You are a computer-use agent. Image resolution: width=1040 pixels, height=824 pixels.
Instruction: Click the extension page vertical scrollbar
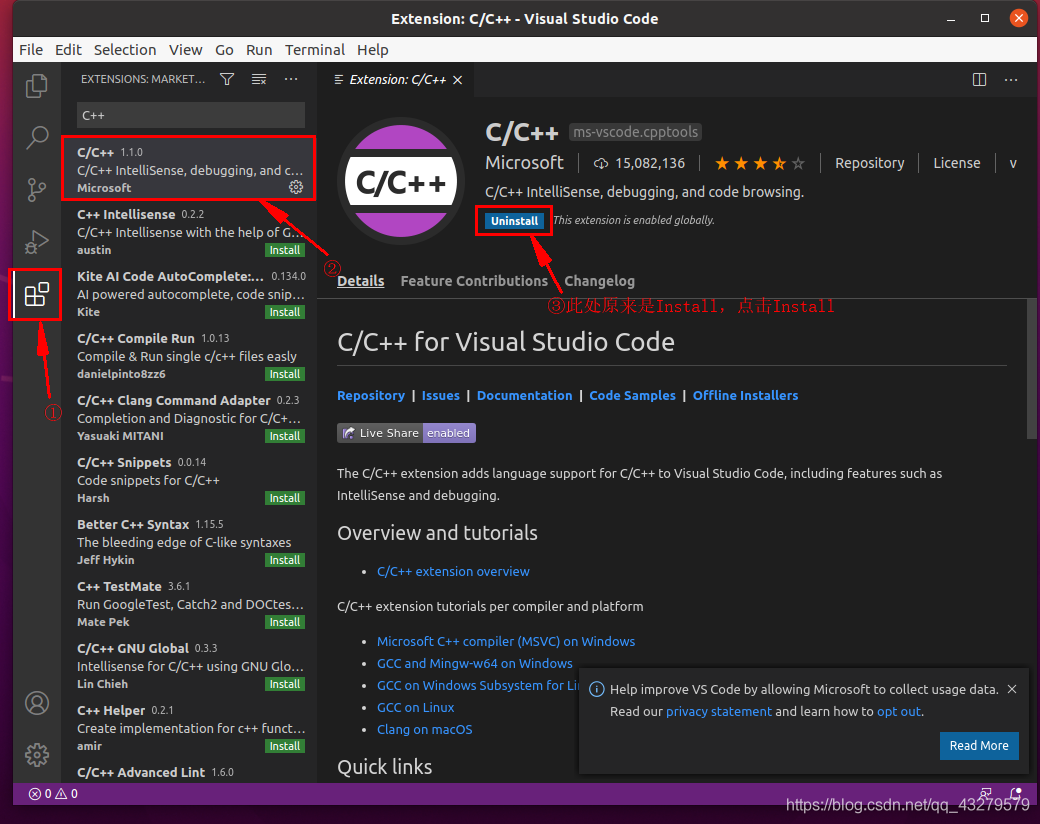pyautogui.click(x=1031, y=369)
